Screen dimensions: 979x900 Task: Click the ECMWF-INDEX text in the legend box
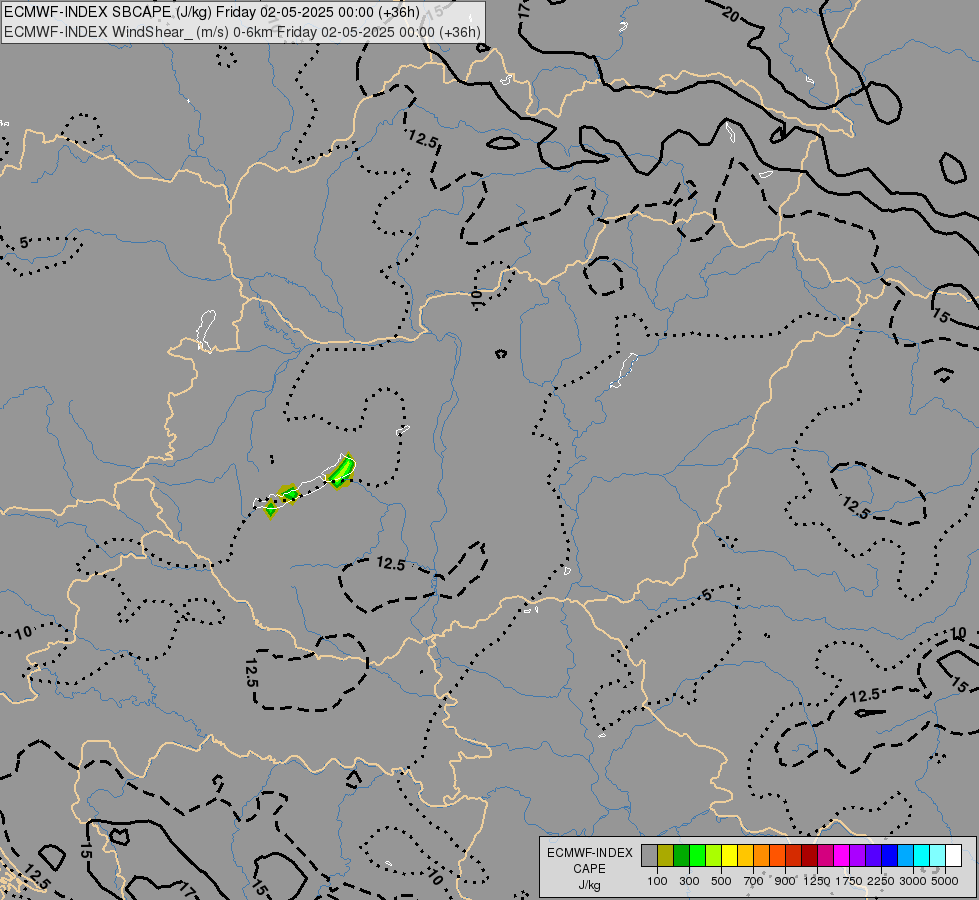click(x=589, y=853)
